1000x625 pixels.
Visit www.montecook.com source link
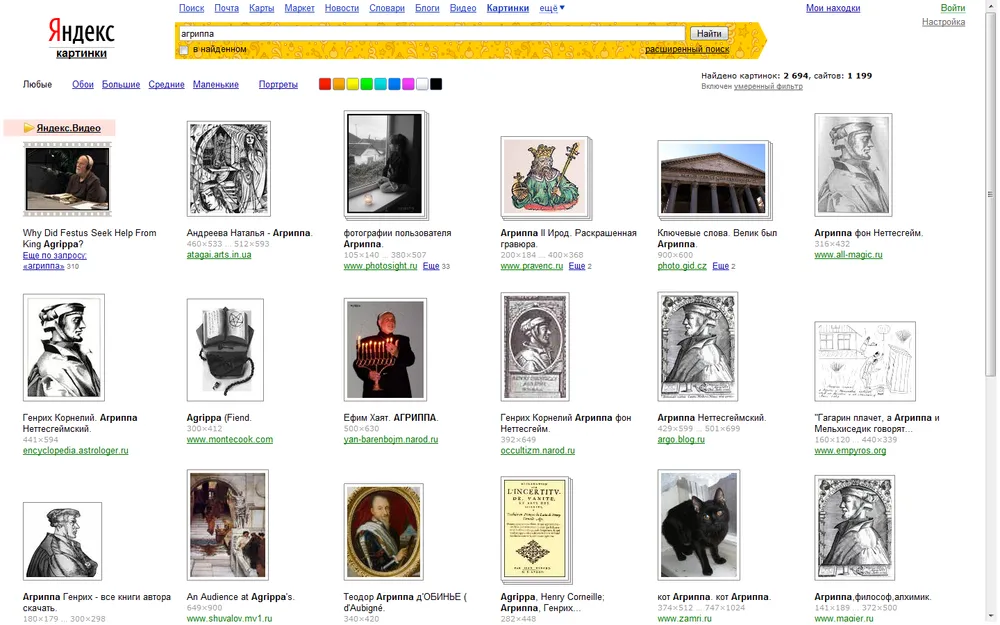click(x=230, y=440)
